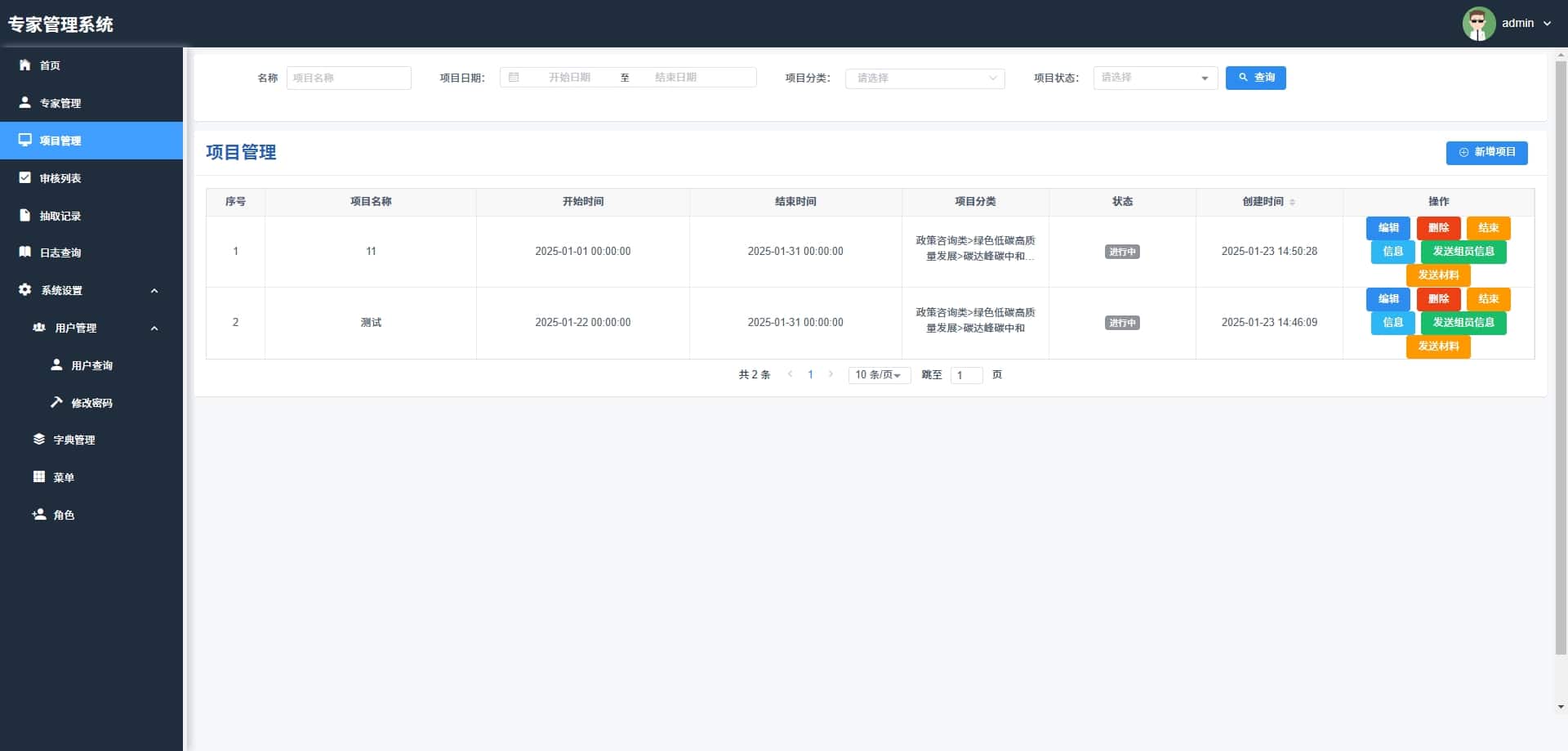Open 菜单 in the sidebar
Image resolution: width=1568 pixels, height=751 pixels.
pos(91,477)
